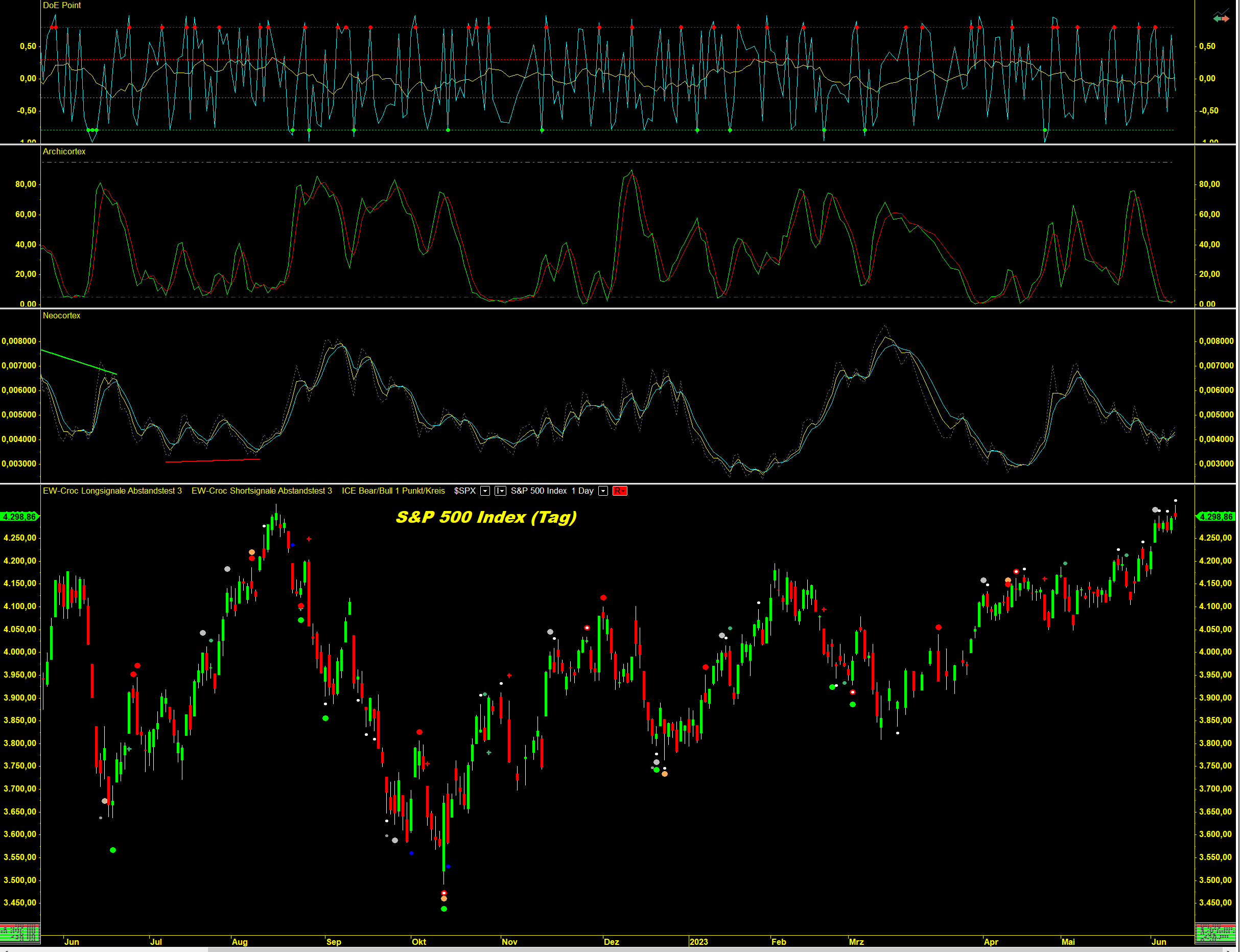Click the bottom-right green-red volume thumbnail
The height and width of the screenshot is (952, 1240).
[x=1215, y=932]
